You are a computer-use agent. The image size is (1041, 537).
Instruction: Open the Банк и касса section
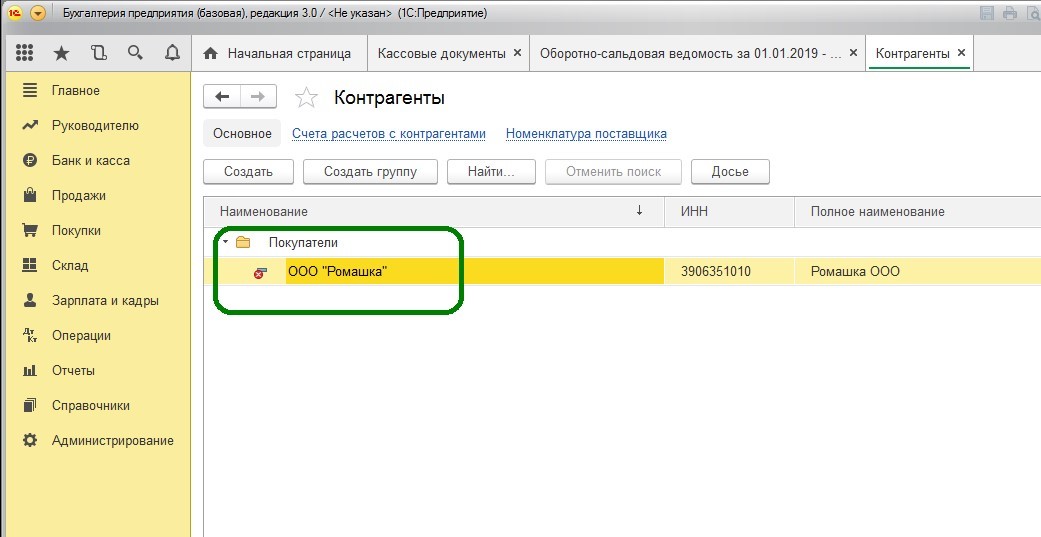91,161
